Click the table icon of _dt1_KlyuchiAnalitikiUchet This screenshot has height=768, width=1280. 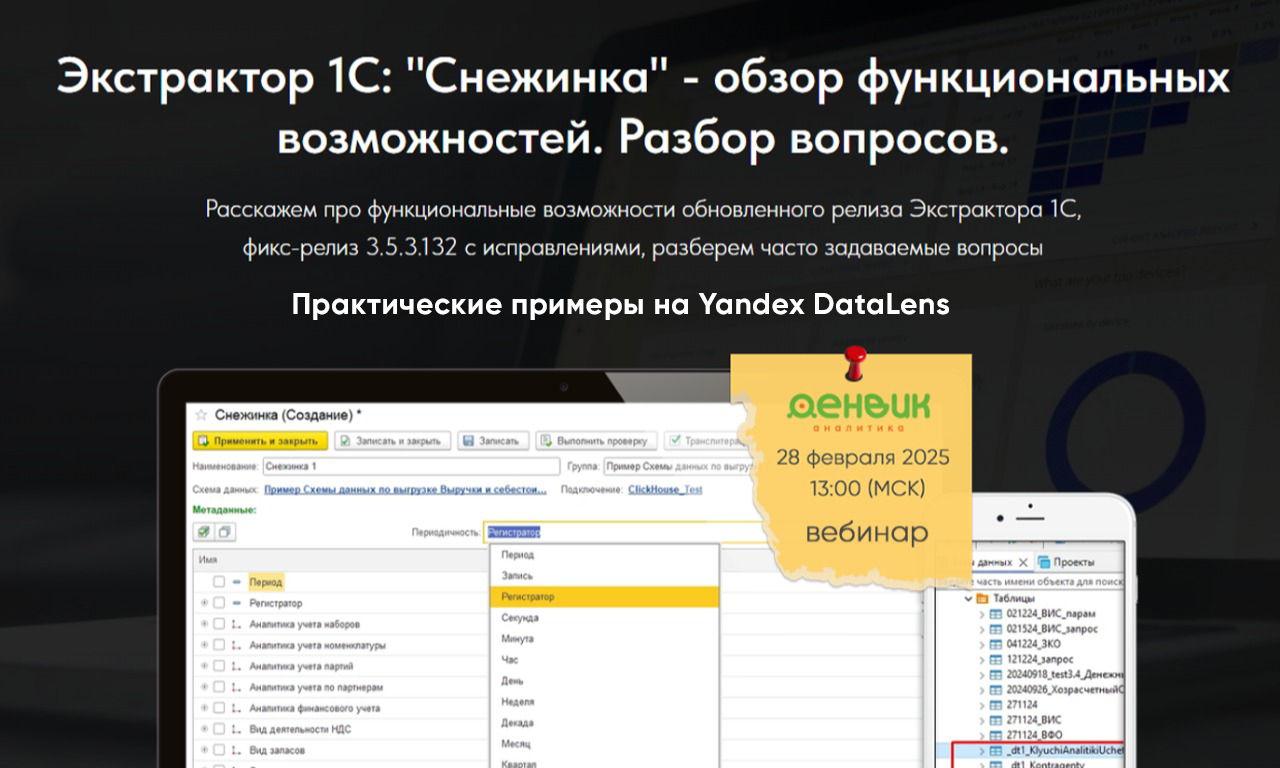996,750
